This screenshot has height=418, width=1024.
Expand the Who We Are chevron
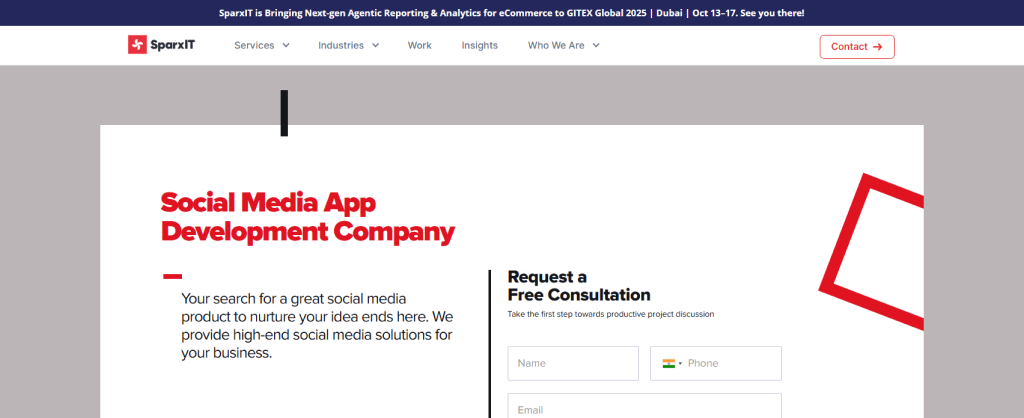[596, 45]
